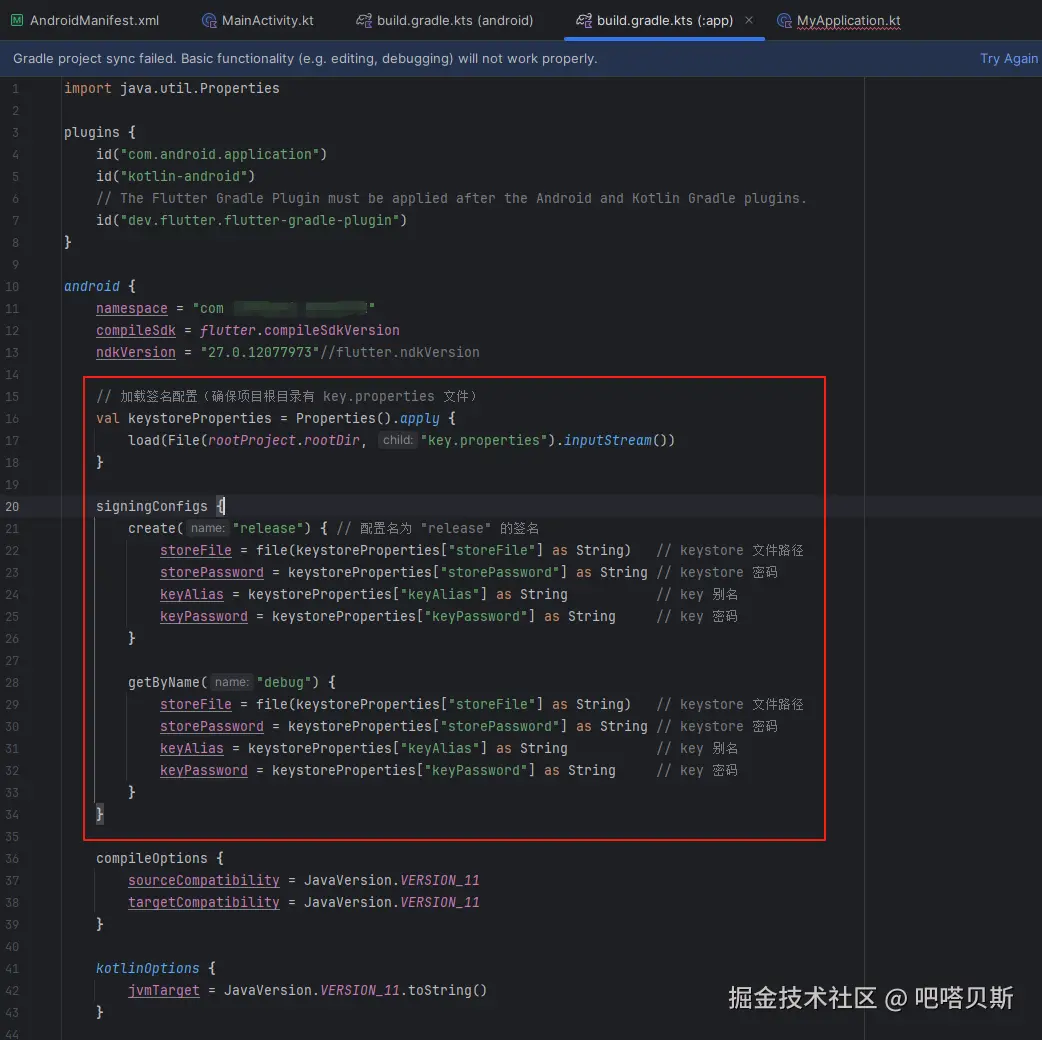Click the 'jvmTarget' property
Image resolution: width=1042 pixels, height=1040 pixels.
coord(163,990)
